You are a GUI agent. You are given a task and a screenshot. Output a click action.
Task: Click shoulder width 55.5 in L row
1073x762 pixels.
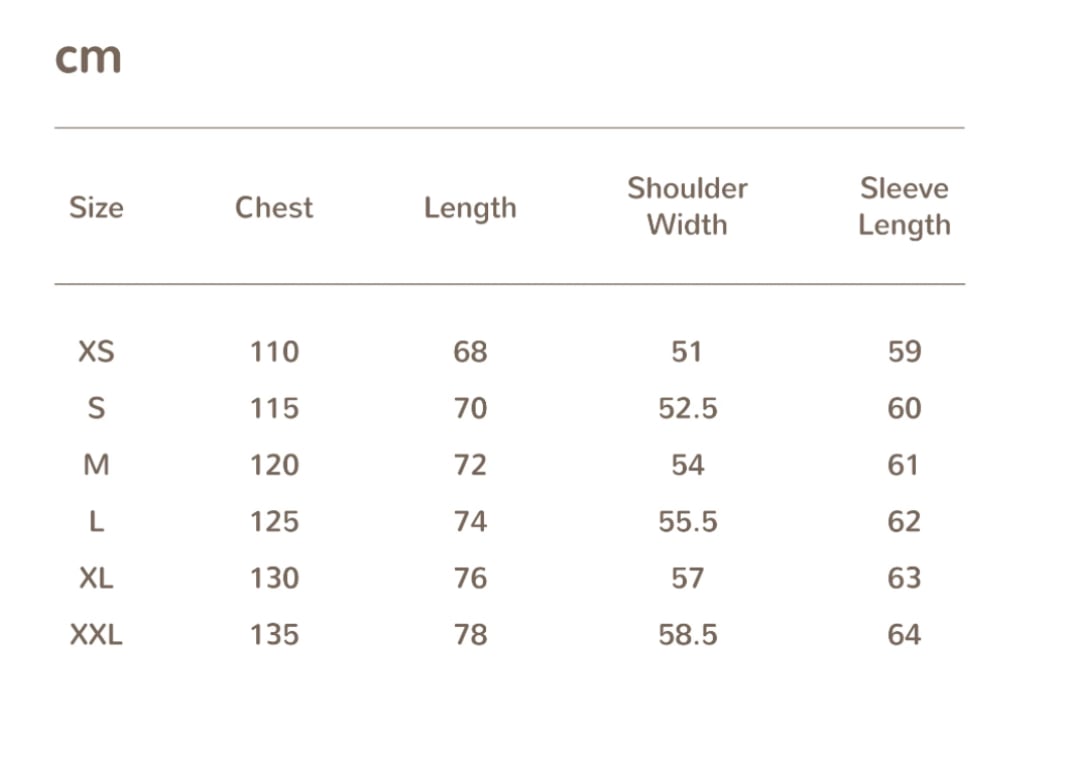687,522
